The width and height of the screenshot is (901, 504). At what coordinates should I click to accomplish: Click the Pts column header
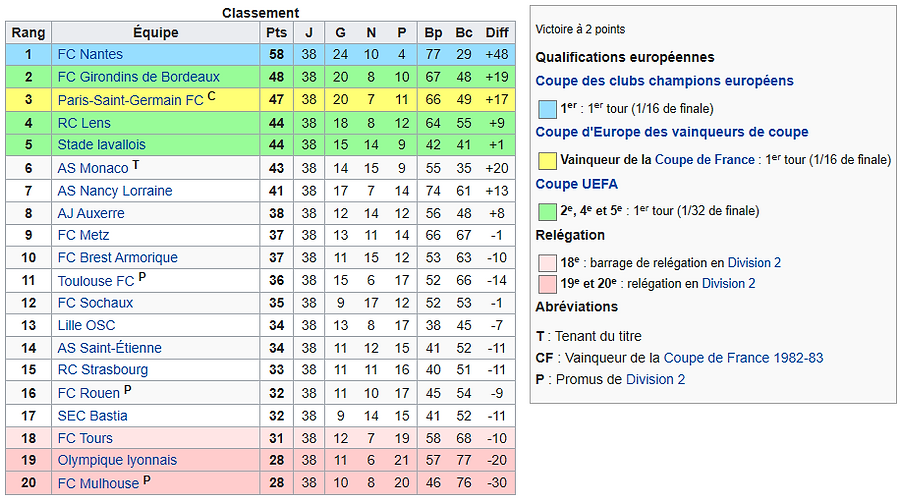[x=276, y=33]
